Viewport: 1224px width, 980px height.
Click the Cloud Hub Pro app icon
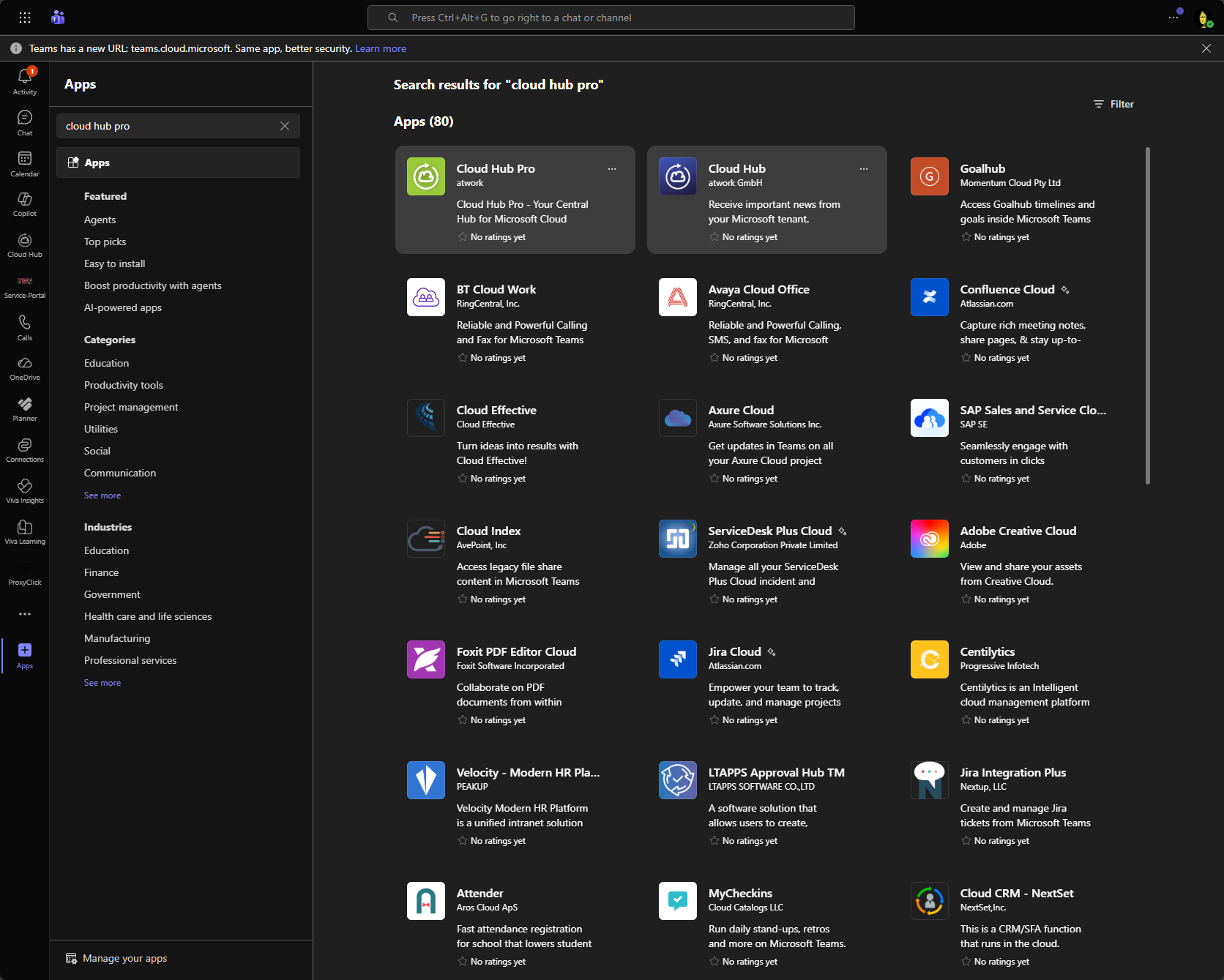point(426,176)
